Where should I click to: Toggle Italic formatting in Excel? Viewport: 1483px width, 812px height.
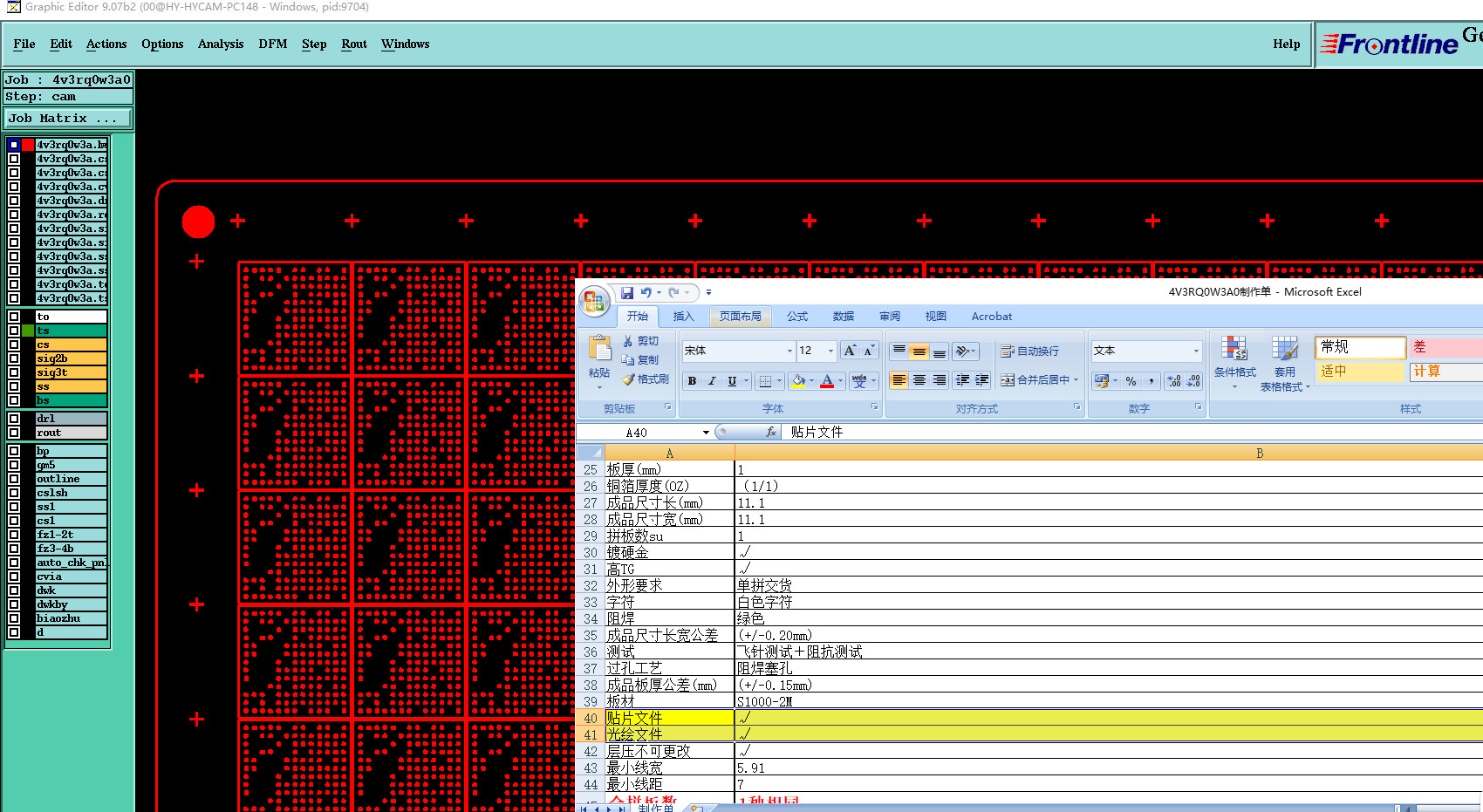pyautogui.click(x=712, y=381)
